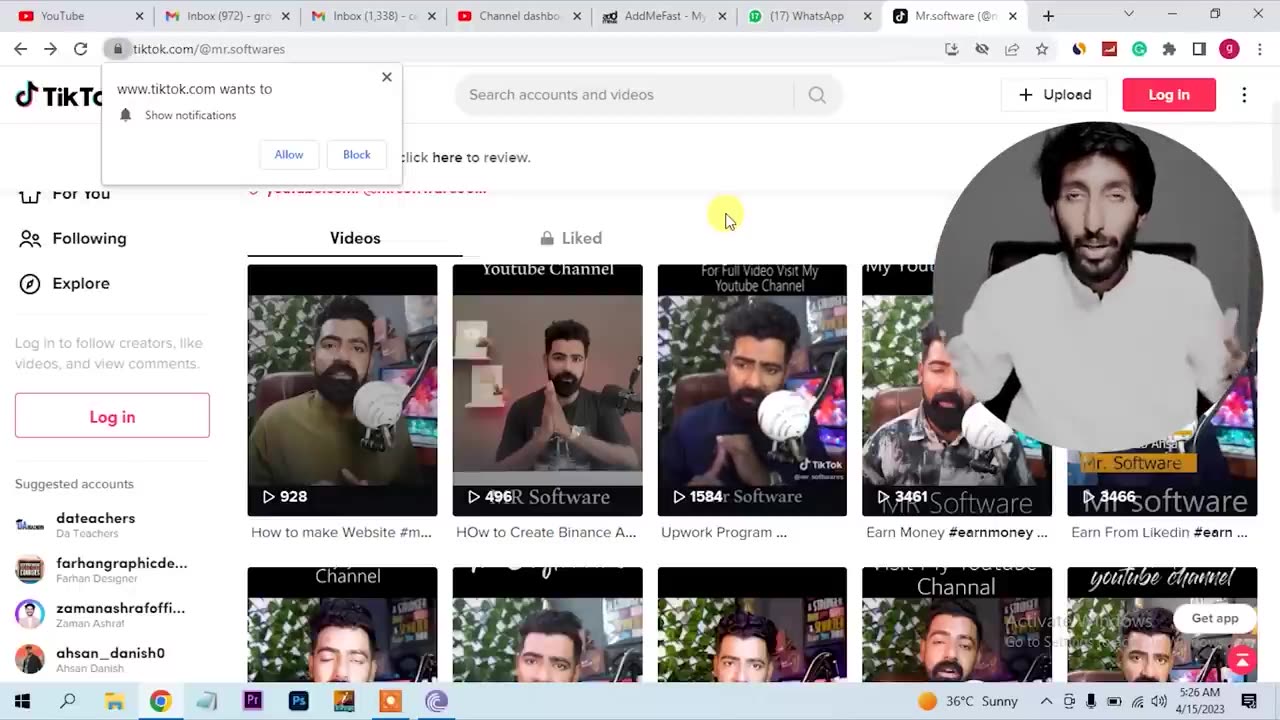Screen dimensions: 1280x720
Task: Click the taskbar volume icon
Action: 1159,701
